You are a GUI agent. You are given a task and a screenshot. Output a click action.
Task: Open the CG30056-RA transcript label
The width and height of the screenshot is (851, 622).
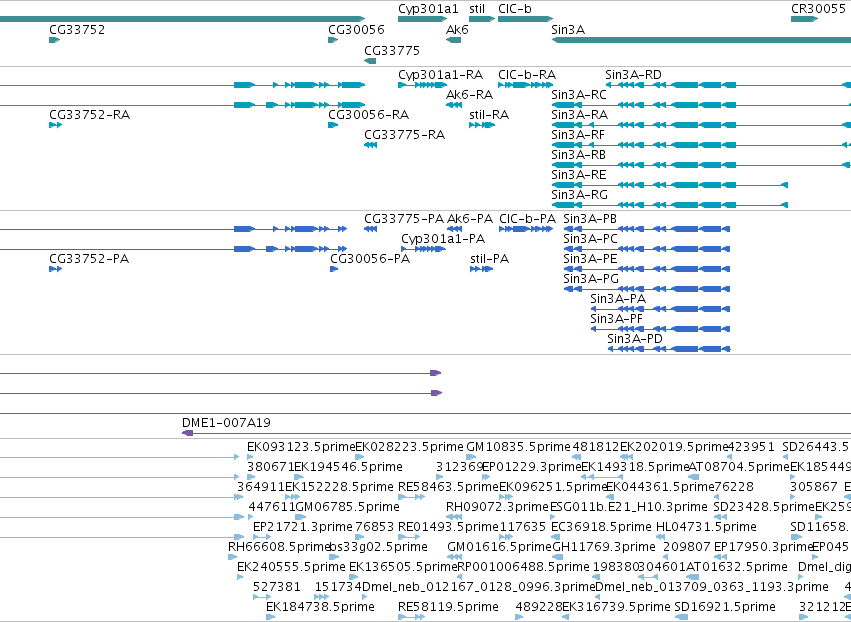[x=369, y=115]
